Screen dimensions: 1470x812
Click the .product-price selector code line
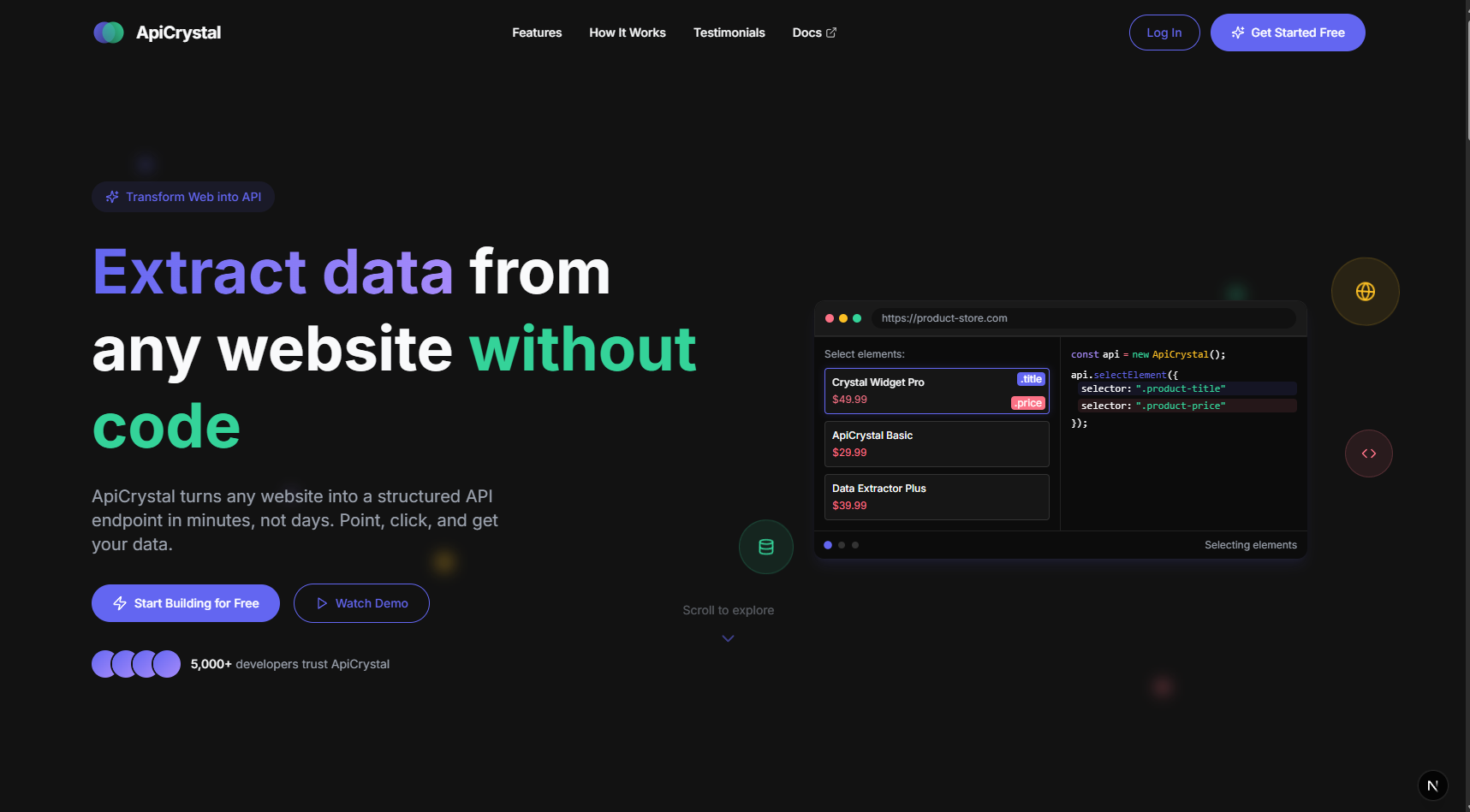coord(1187,406)
